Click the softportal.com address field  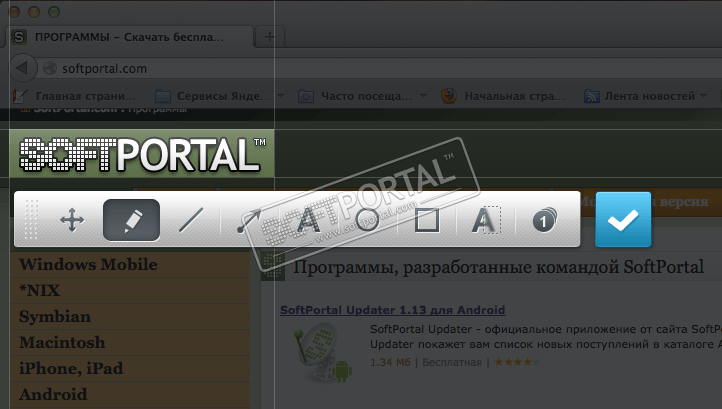pos(378,69)
